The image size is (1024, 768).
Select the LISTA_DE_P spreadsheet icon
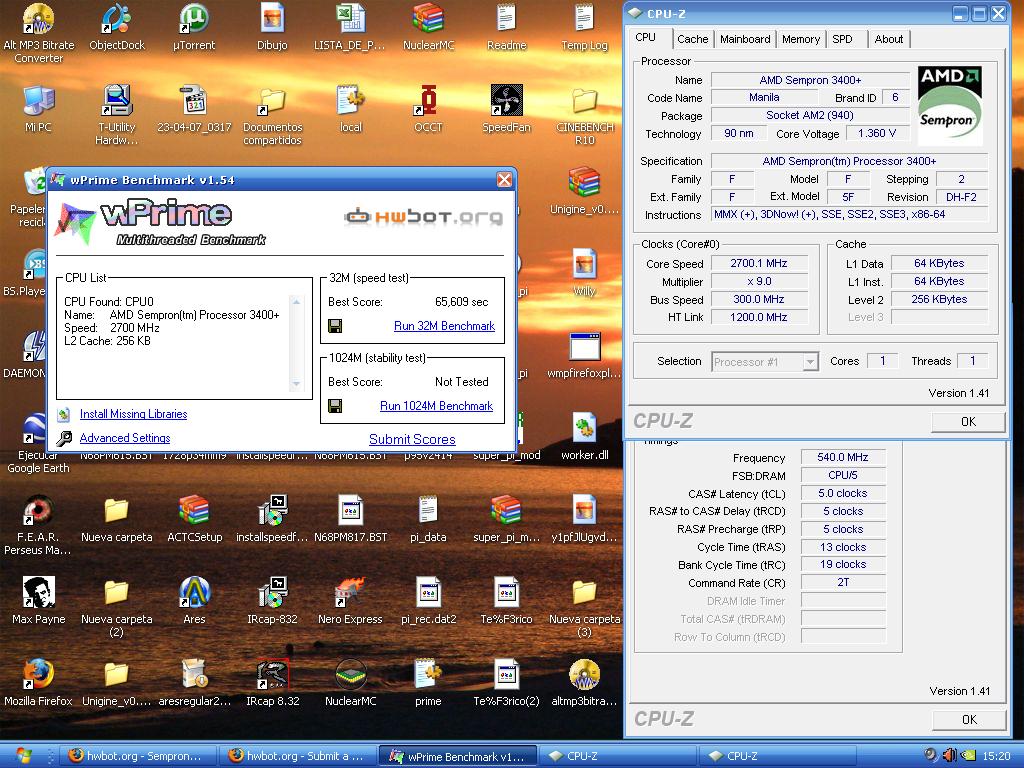tap(350, 18)
